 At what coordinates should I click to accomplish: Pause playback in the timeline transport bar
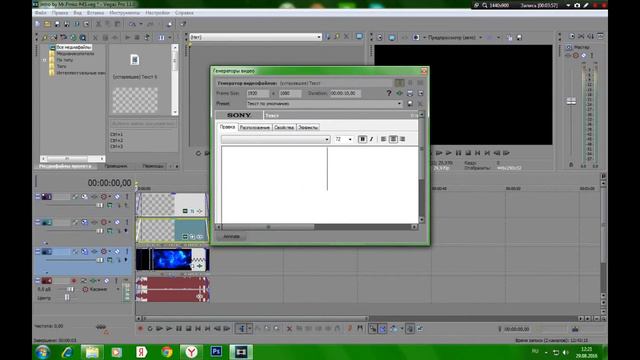[179, 329]
